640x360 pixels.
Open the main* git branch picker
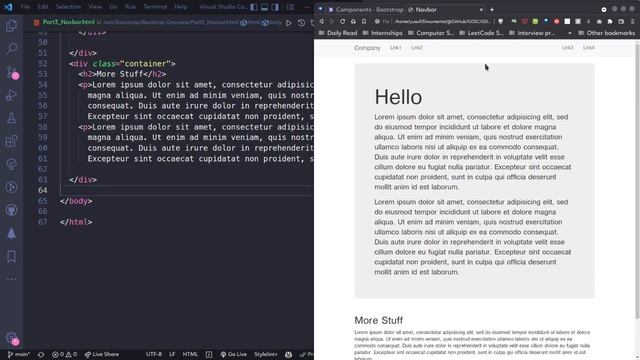tap(18, 354)
